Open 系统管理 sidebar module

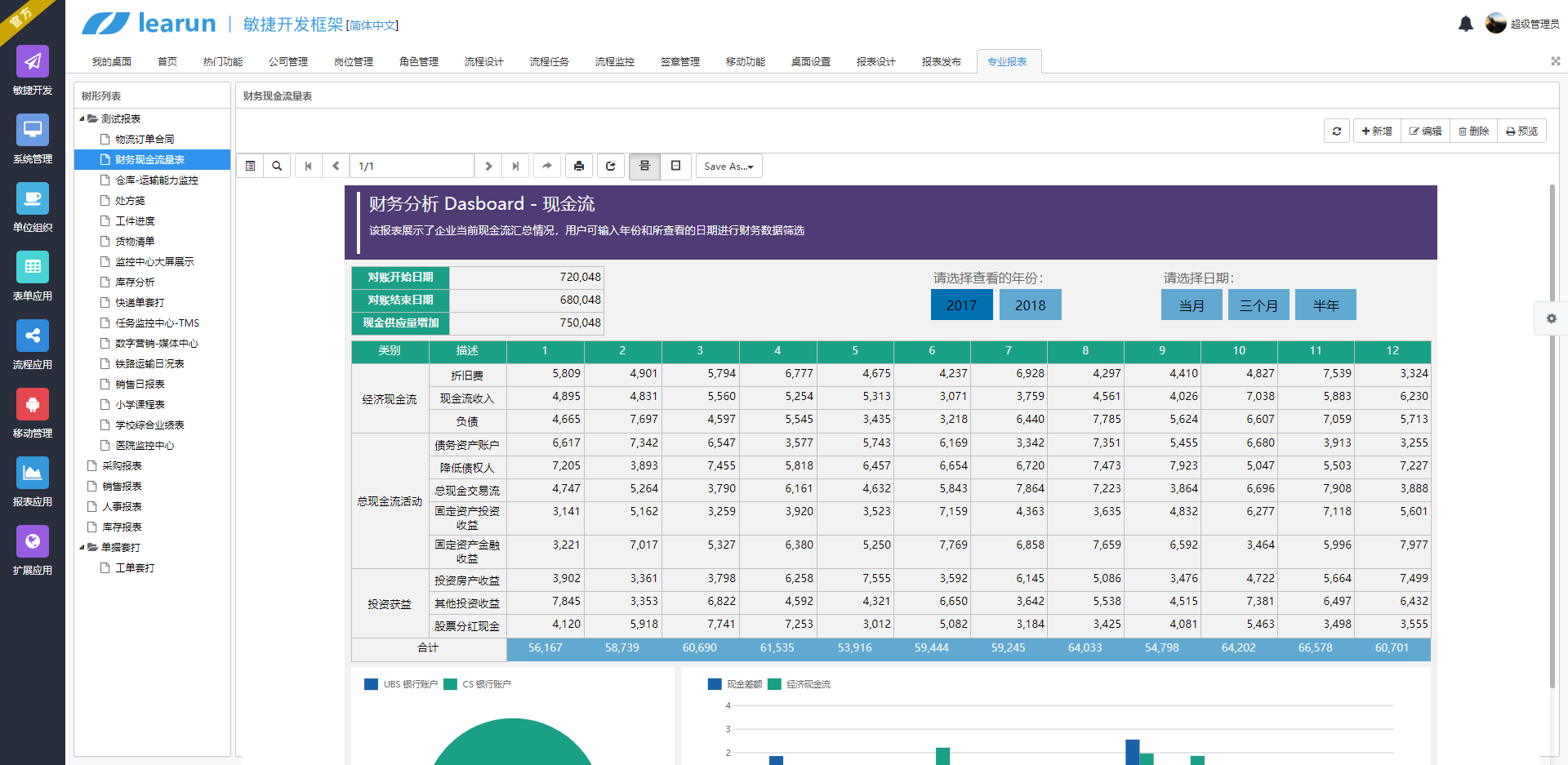coord(33,140)
